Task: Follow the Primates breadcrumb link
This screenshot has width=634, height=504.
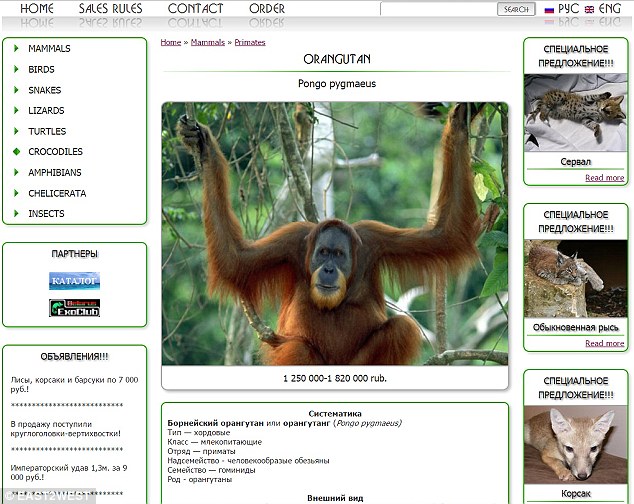Action: click(x=250, y=43)
